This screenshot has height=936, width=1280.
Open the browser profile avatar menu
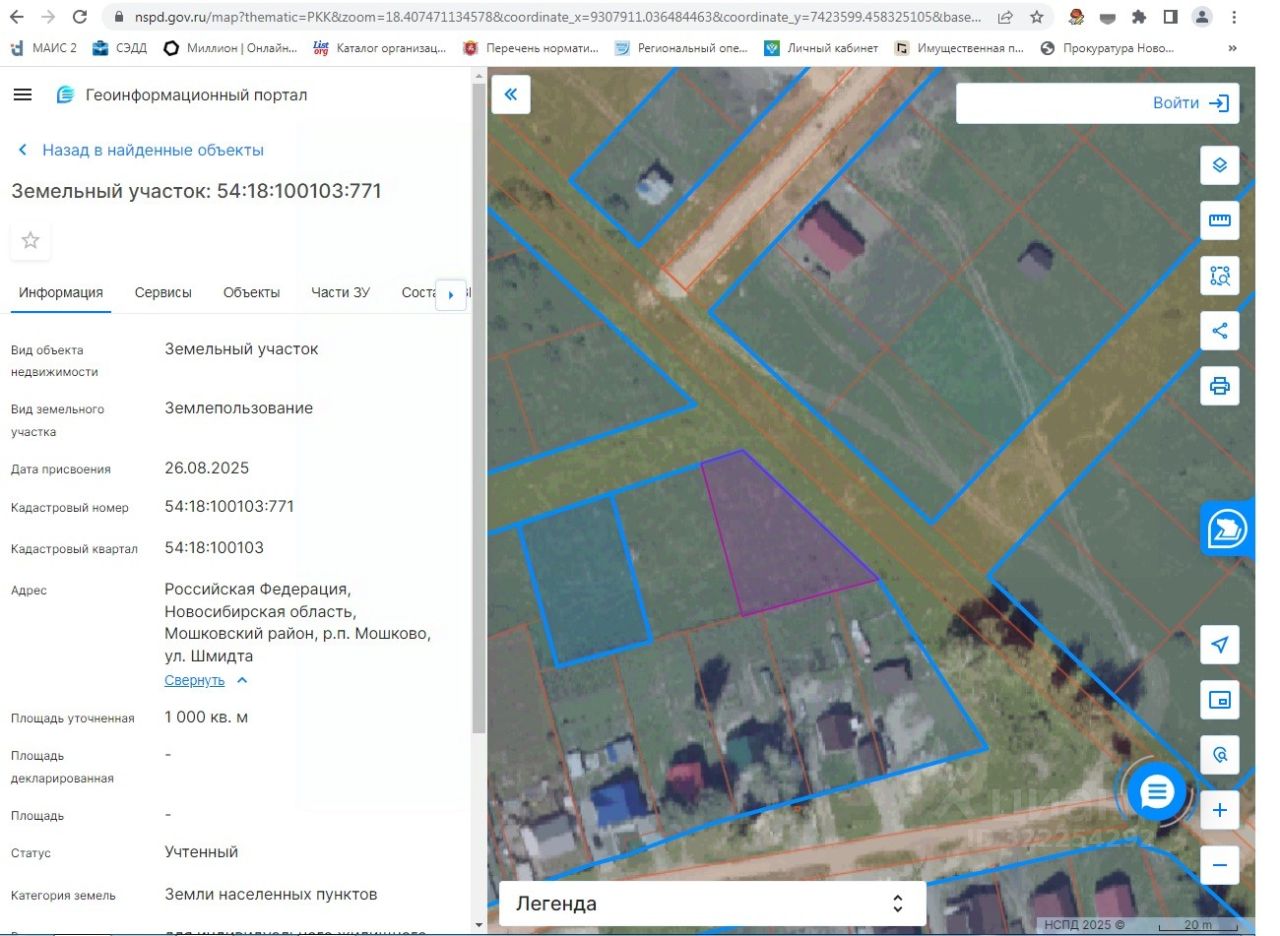coord(1202,17)
